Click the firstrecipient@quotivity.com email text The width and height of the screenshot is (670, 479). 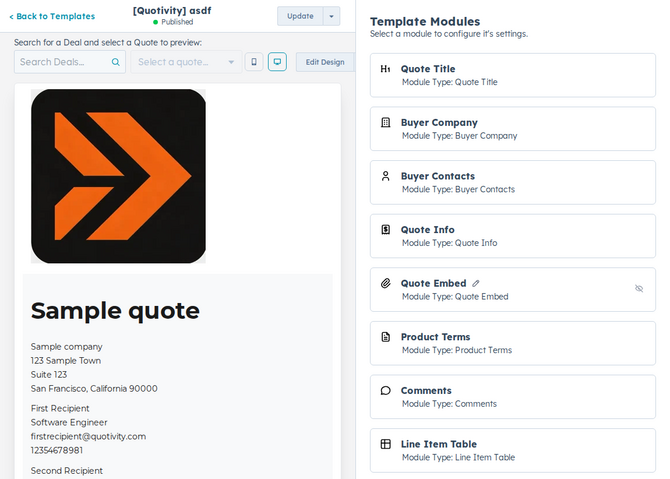(88, 436)
